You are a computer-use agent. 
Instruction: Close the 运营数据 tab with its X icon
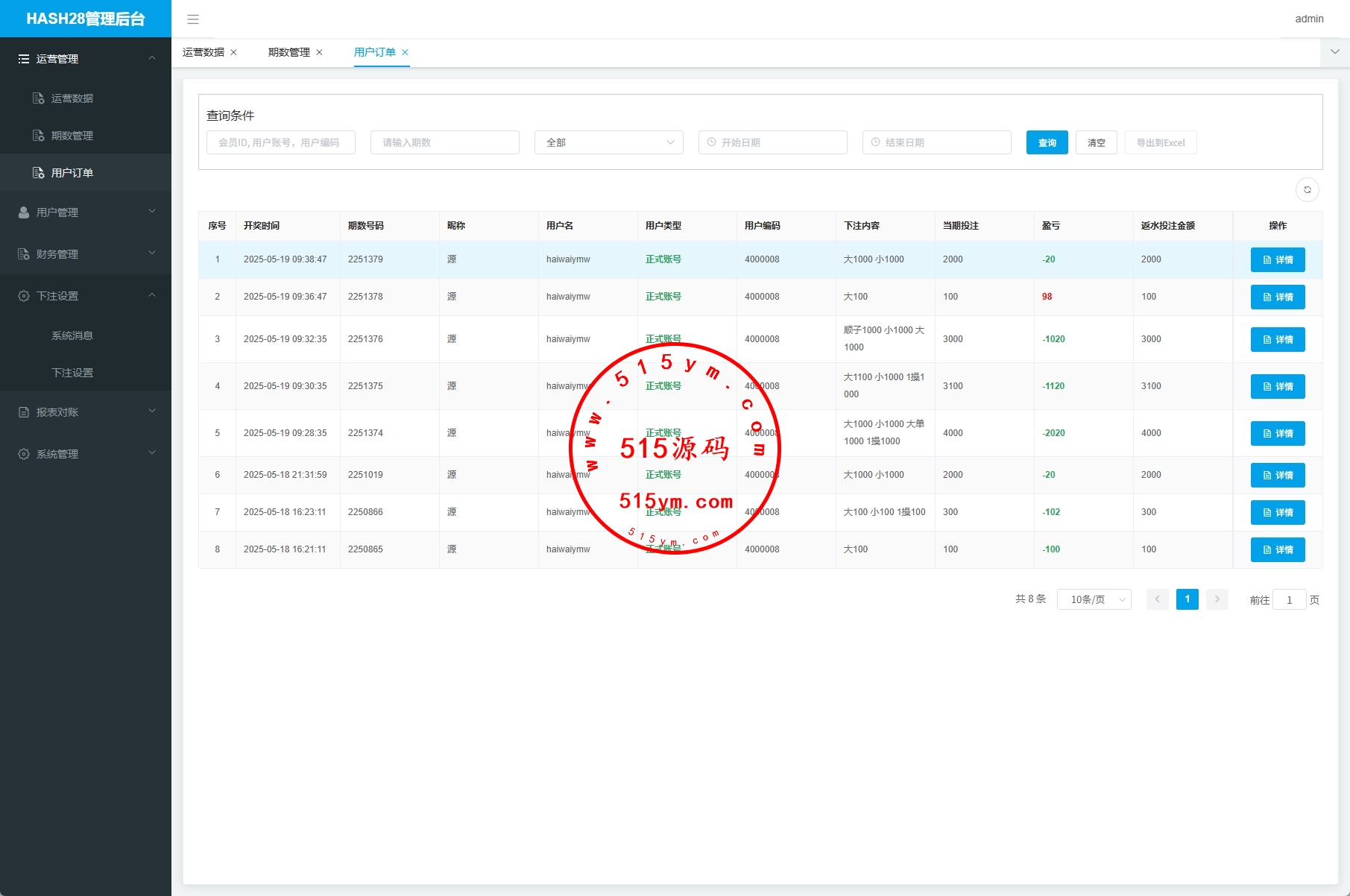pos(233,52)
